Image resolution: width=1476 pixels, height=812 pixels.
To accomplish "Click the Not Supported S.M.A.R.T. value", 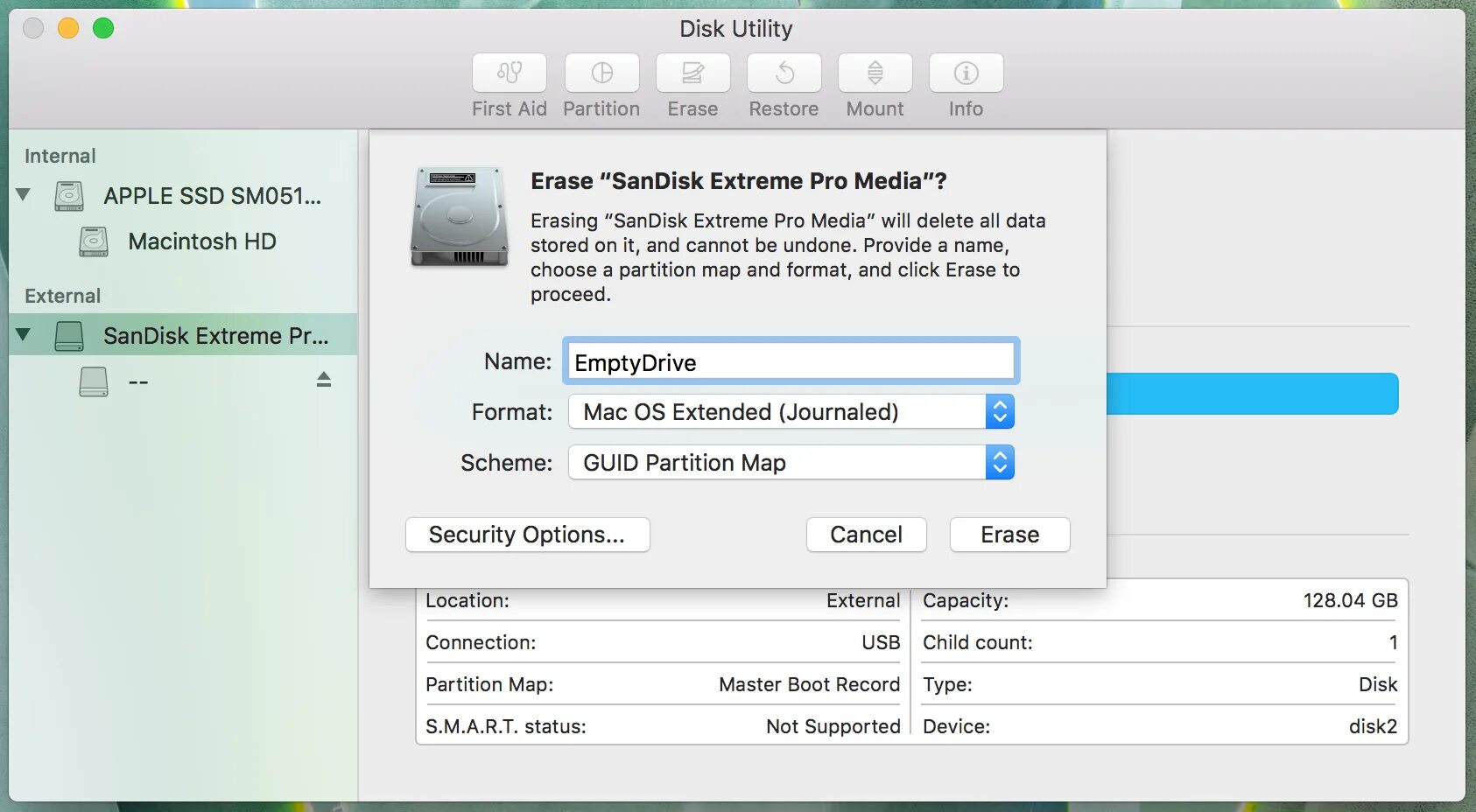I will [x=833, y=726].
